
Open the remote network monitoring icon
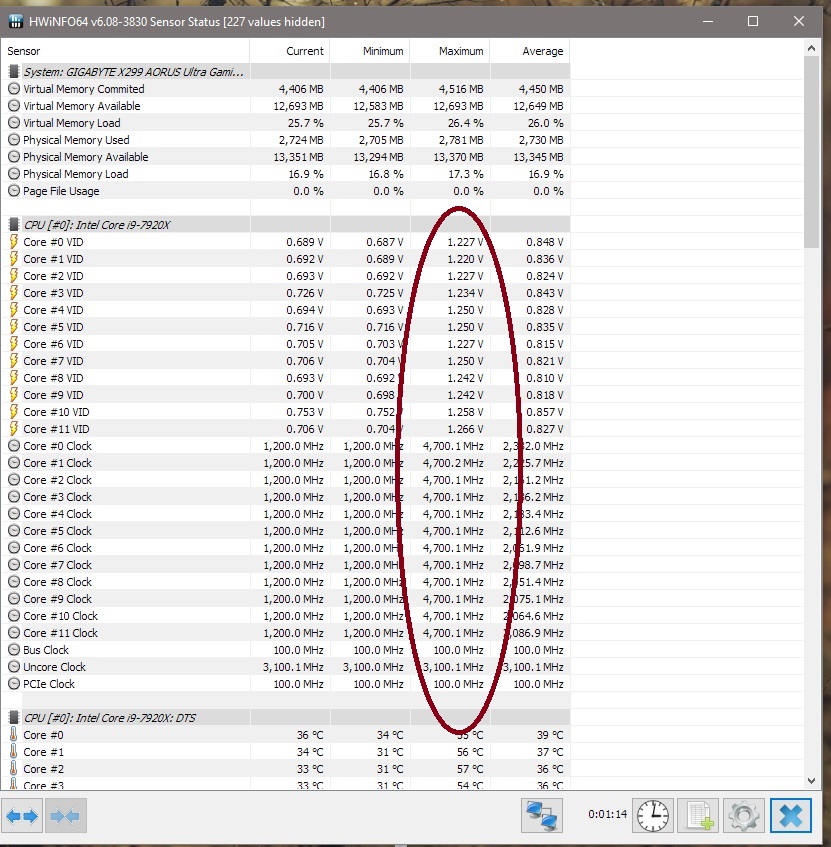[541, 816]
